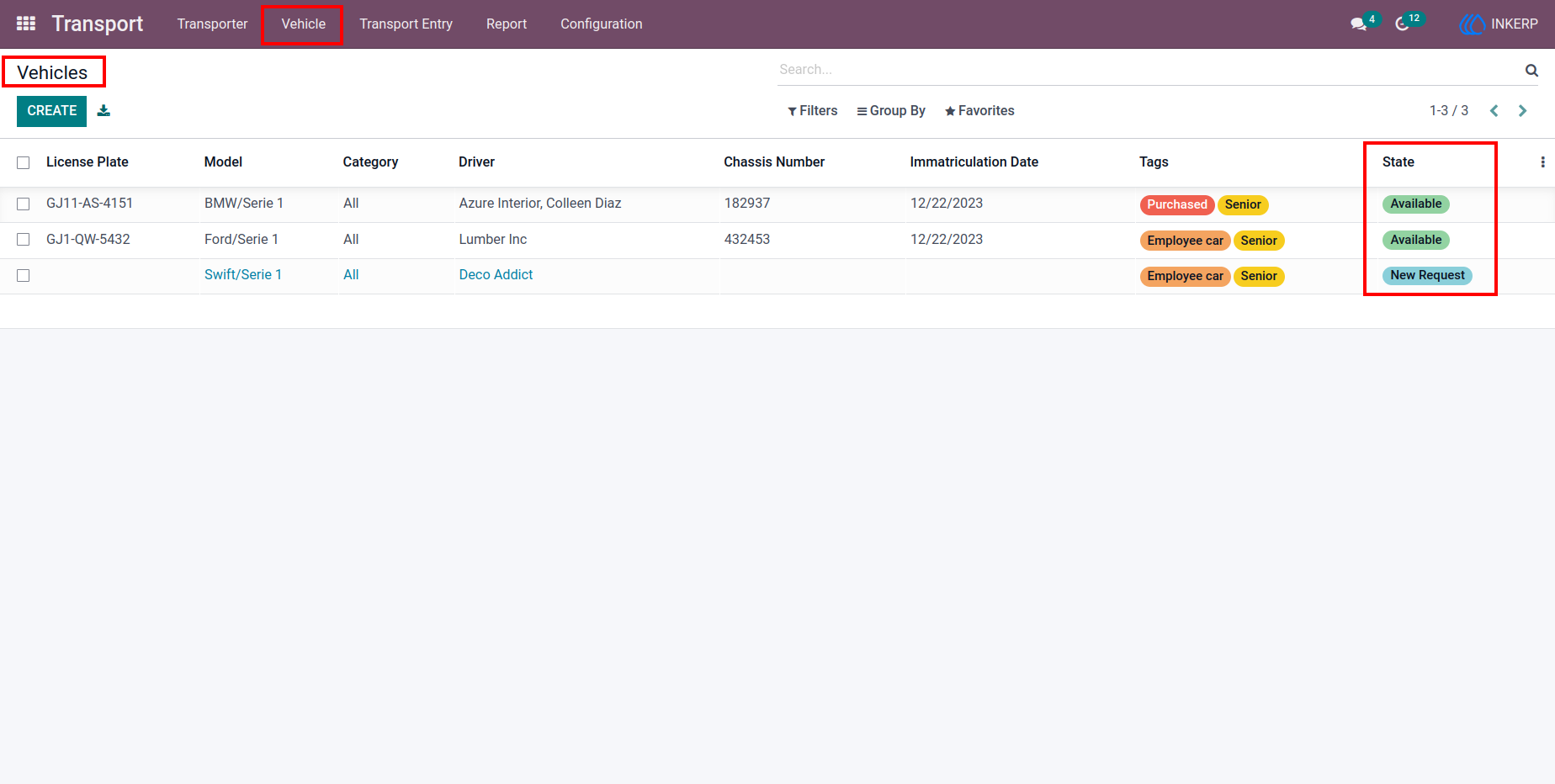The height and width of the screenshot is (784, 1555).
Task: Sort by Model column header
Action: coord(223,162)
